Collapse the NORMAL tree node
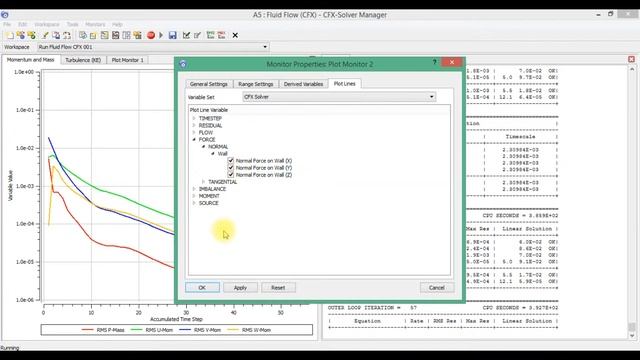The height and width of the screenshot is (360, 640). click(203, 147)
